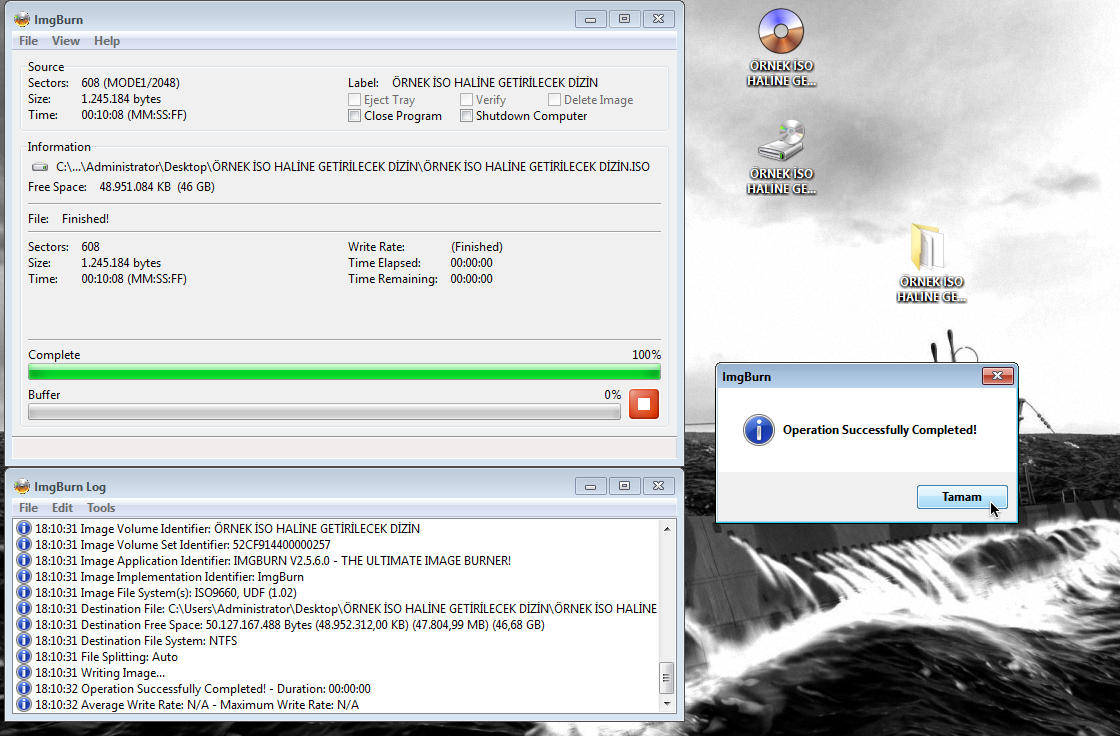Click the 'Write Rate: (Finished)' text
This screenshot has height=736, width=1120.
coord(425,247)
